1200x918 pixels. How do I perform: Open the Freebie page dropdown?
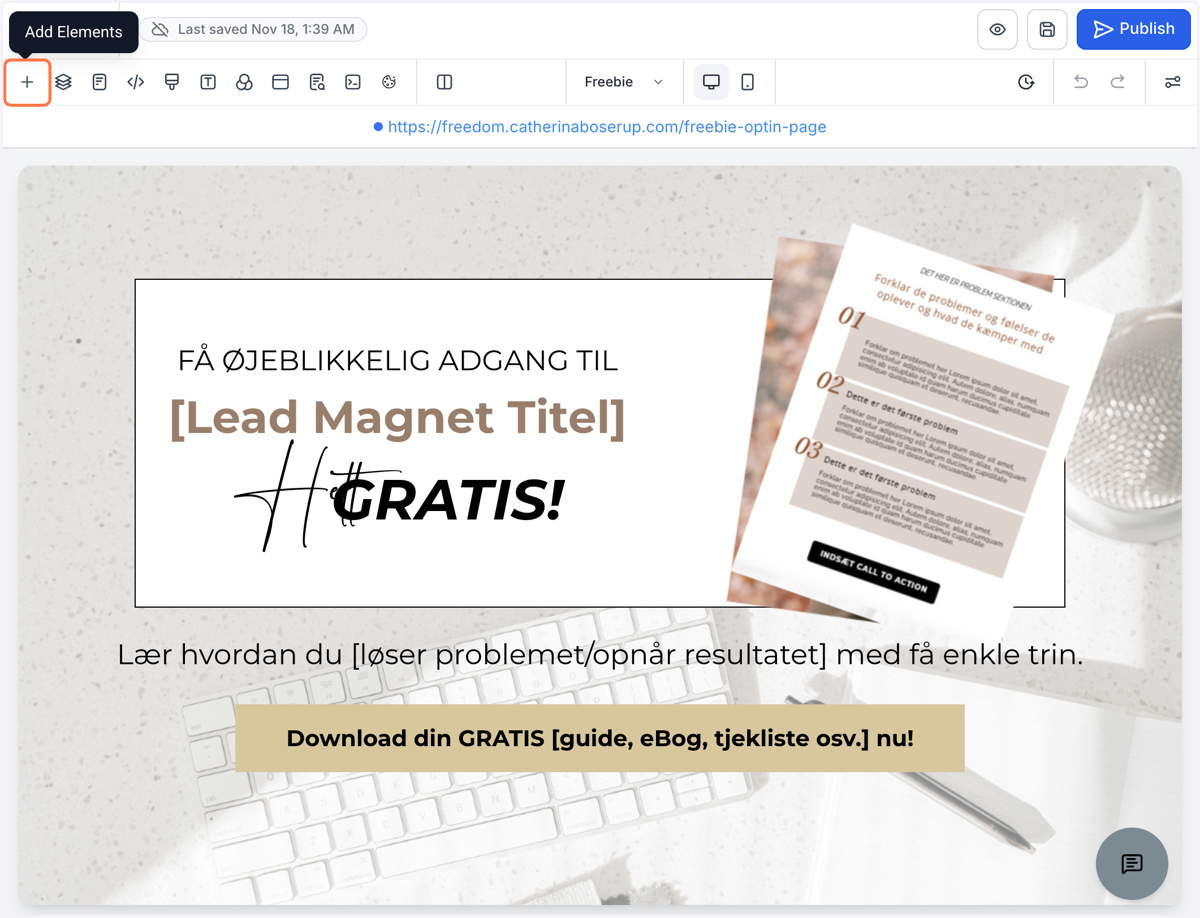(x=624, y=82)
